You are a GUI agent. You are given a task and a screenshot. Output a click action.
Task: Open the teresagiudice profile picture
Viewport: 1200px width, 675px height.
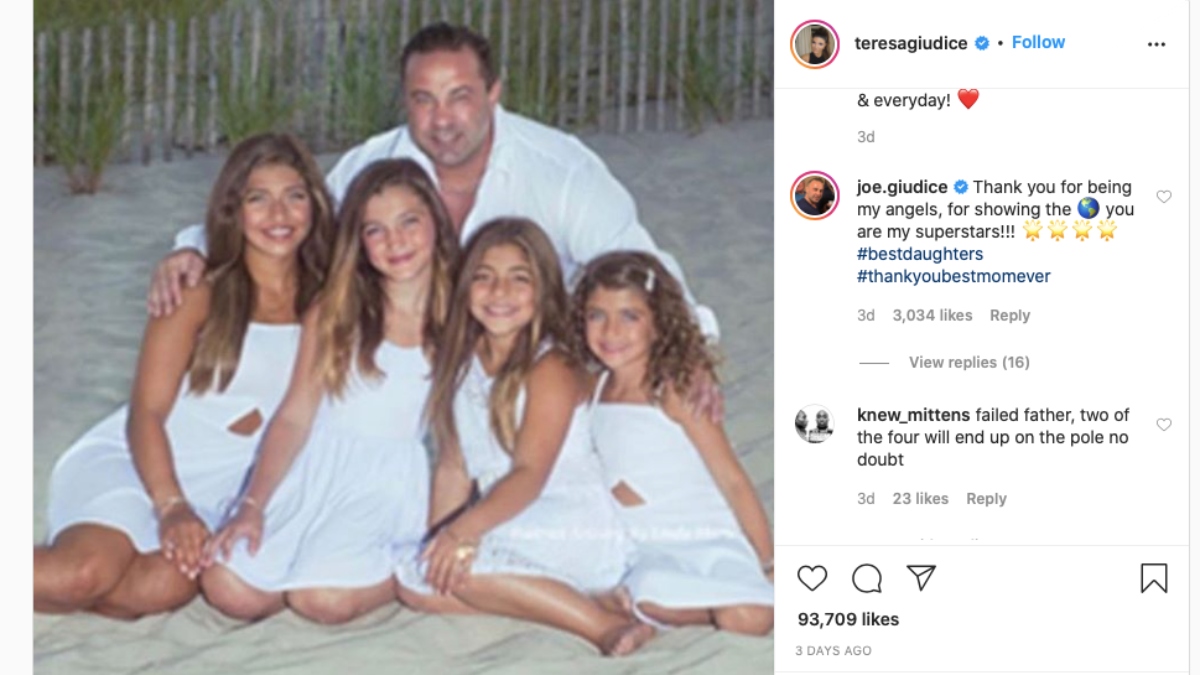coord(814,44)
